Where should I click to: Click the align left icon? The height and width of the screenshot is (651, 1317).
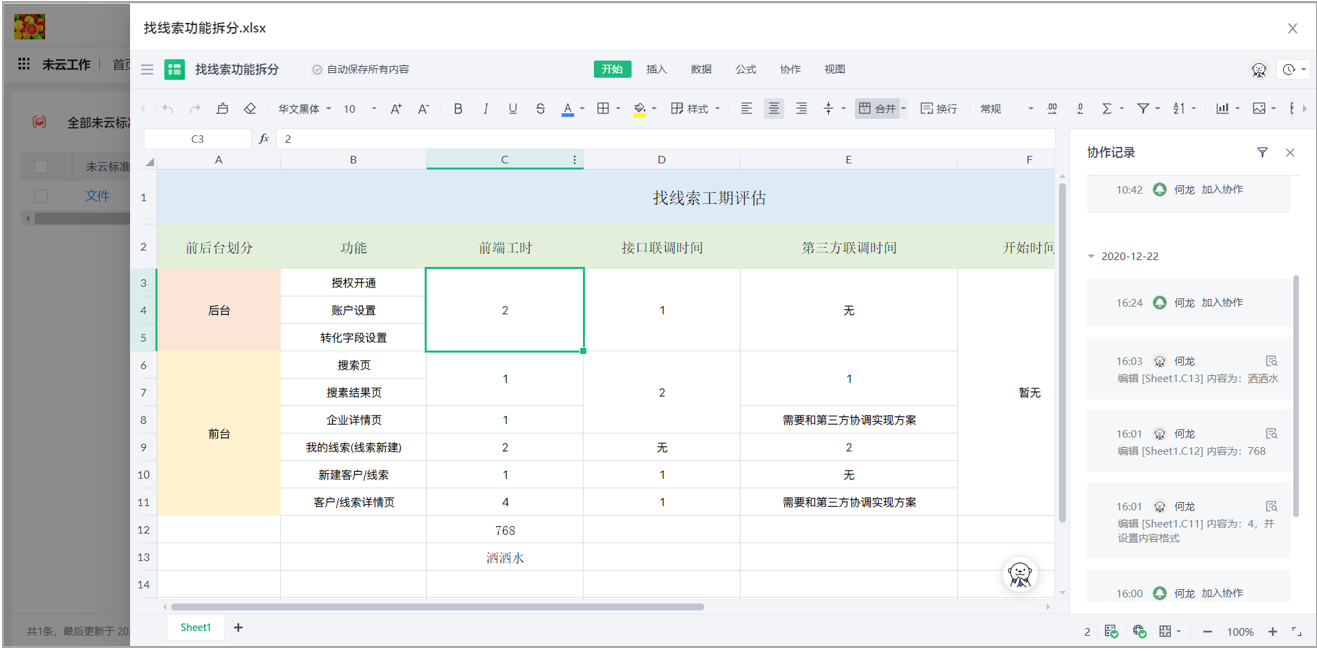(x=746, y=109)
